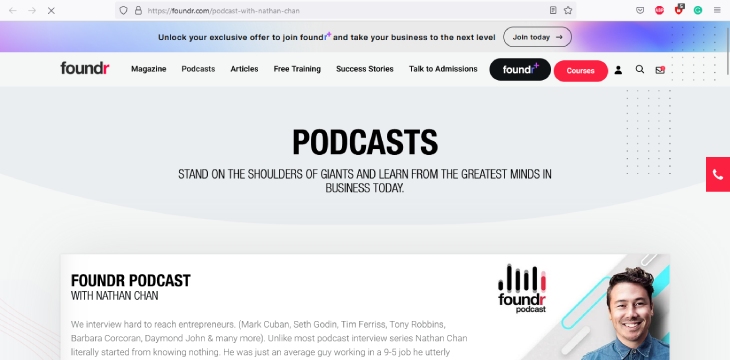Click the foundr podcast logo image
Image resolution: width=730 pixels, height=360 pixels.
coord(522,288)
